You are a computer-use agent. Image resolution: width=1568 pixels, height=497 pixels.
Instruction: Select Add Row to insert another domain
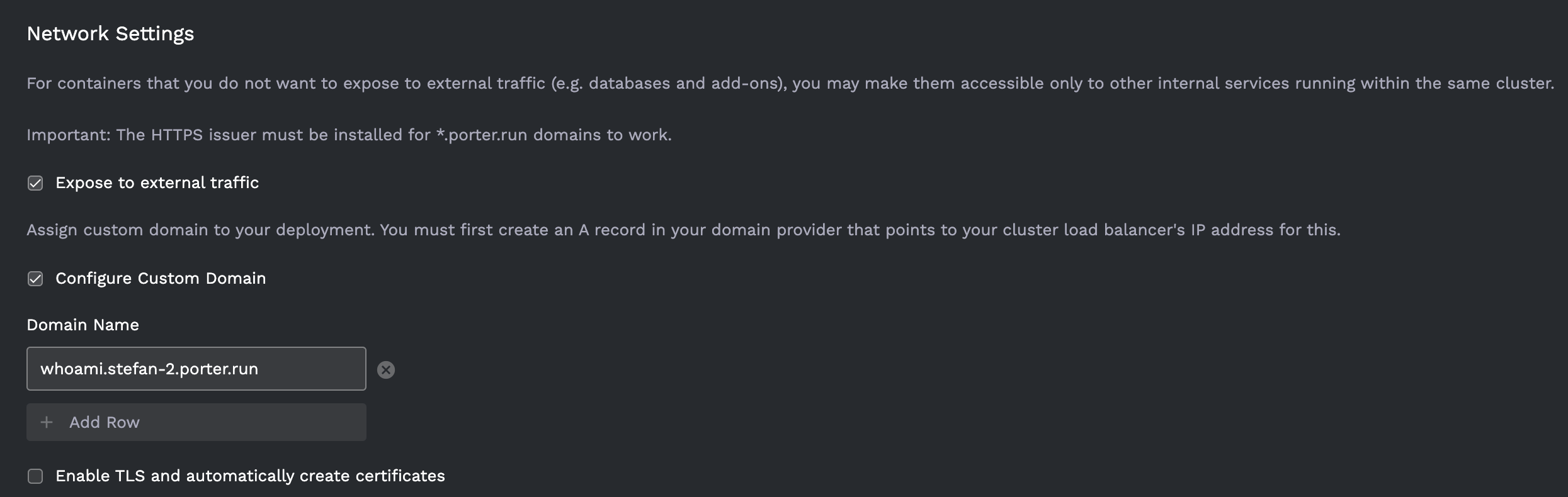point(195,422)
